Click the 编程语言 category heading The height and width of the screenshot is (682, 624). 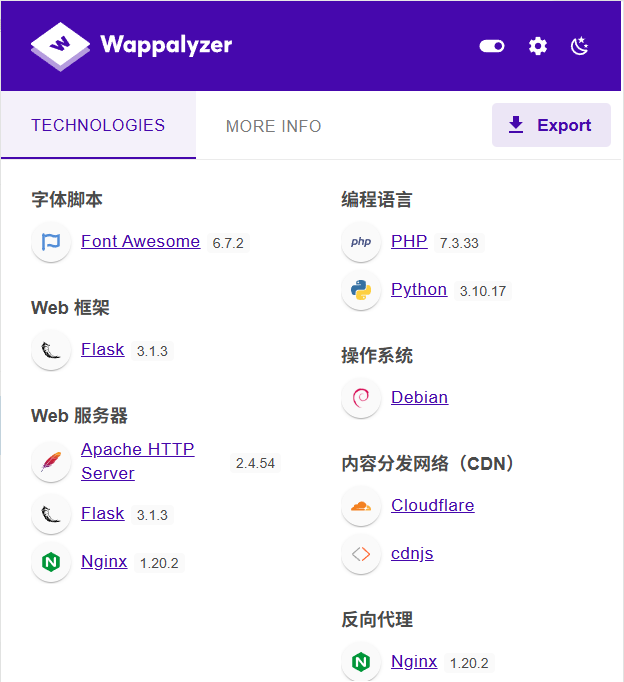[377, 200]
